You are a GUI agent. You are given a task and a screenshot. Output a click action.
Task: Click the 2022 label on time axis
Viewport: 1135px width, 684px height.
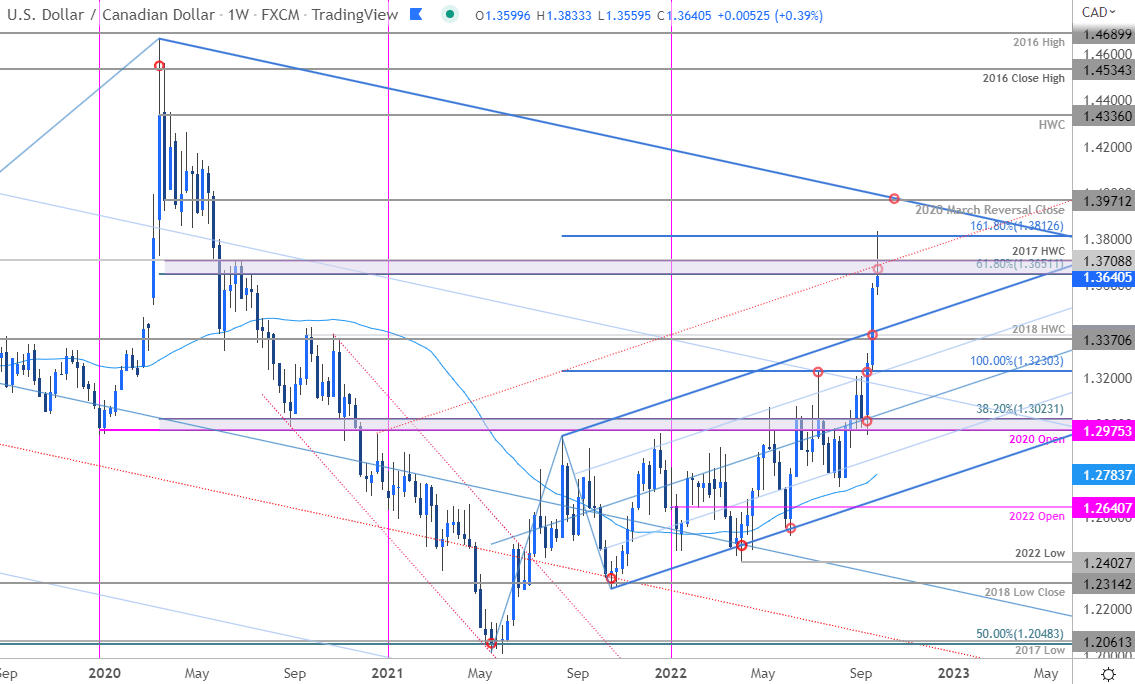[x=670, y=673]
